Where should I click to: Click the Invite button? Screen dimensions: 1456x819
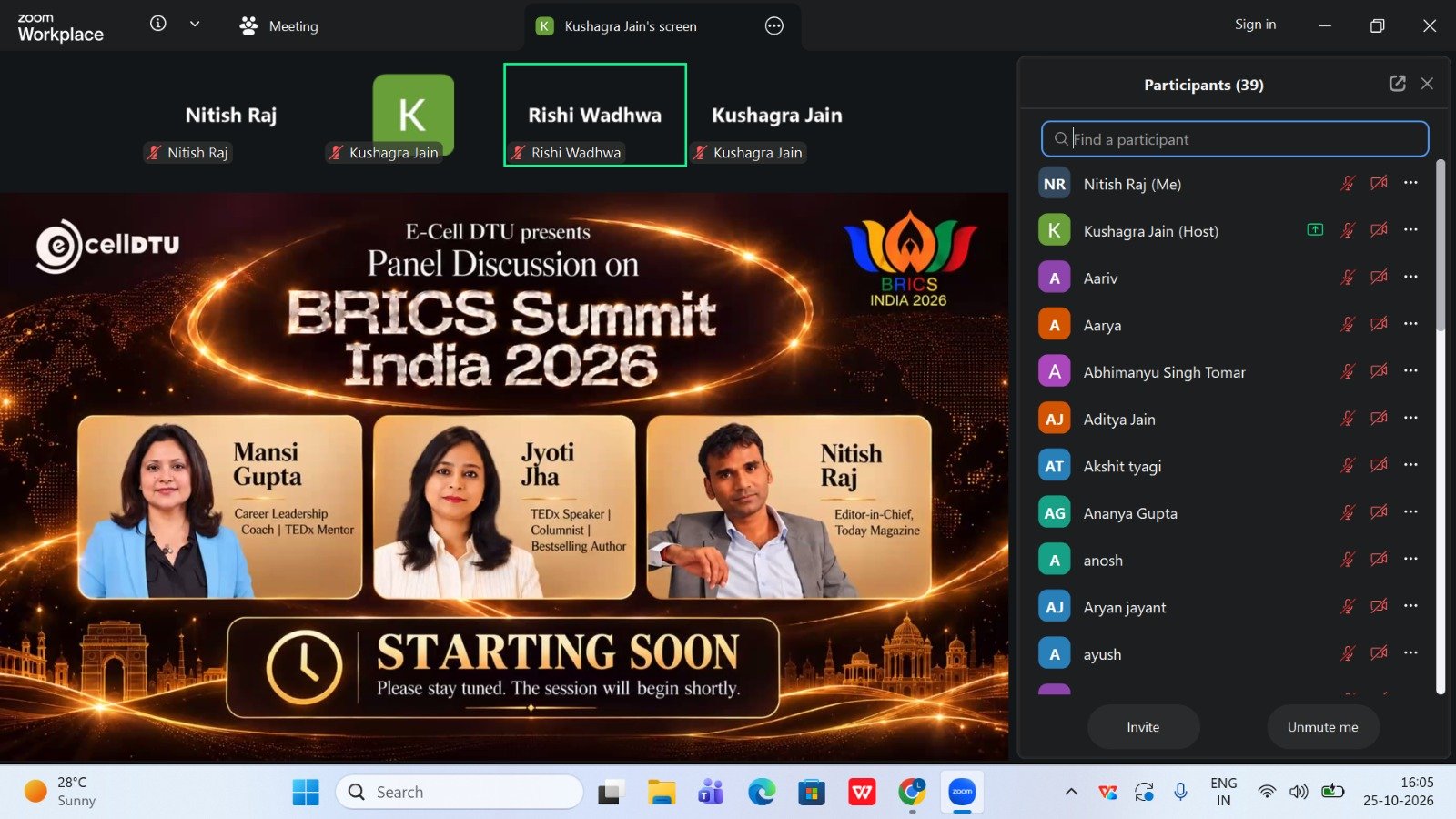[1143, 727]
